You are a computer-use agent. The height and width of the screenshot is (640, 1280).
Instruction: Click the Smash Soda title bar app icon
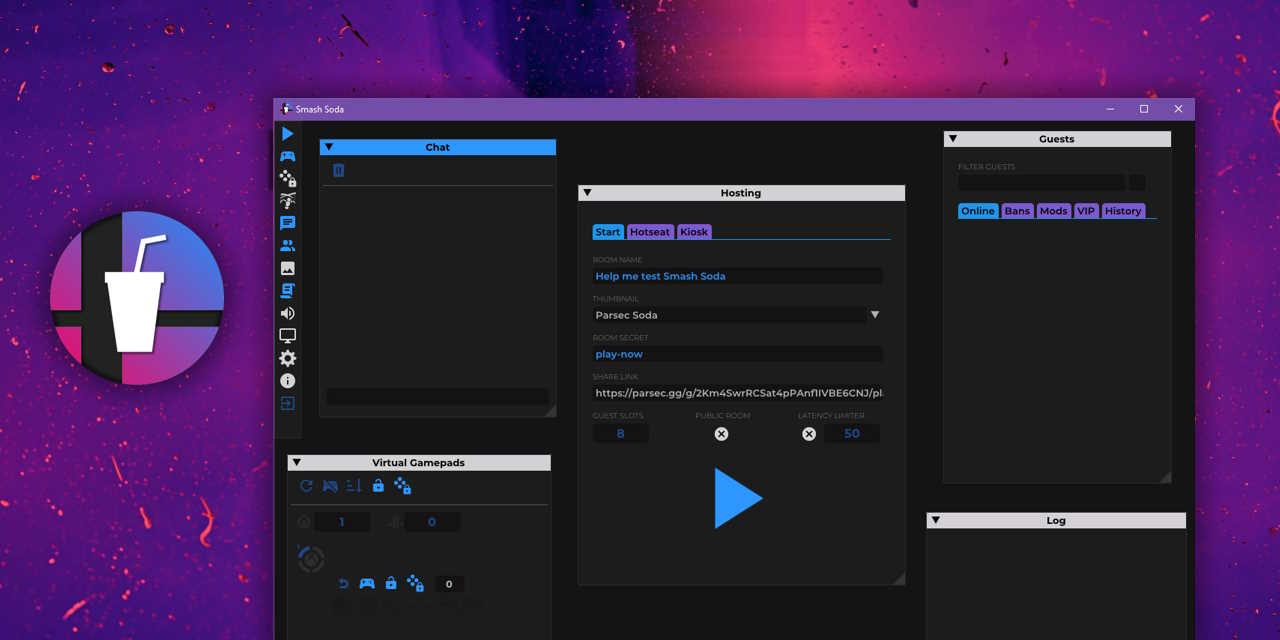click(x=286, y=109)
